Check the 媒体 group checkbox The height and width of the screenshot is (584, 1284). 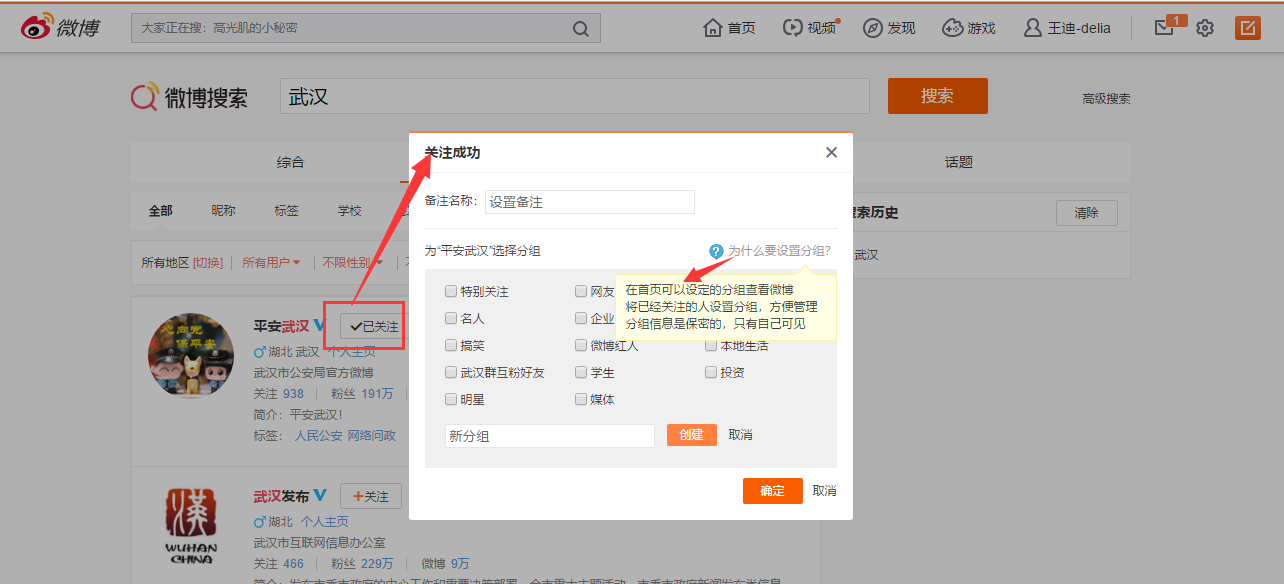point(581,400)
